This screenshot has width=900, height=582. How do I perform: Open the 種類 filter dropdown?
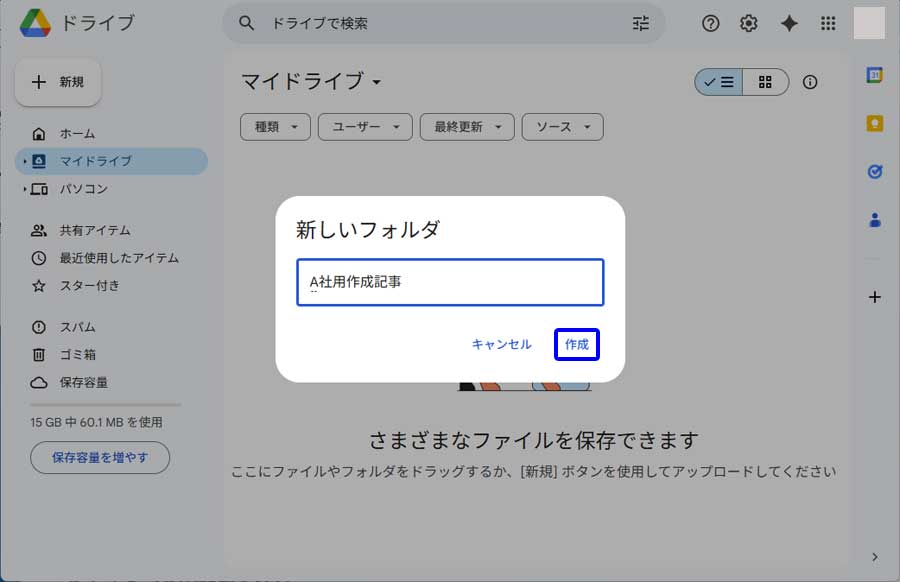(x=275, y=127)
